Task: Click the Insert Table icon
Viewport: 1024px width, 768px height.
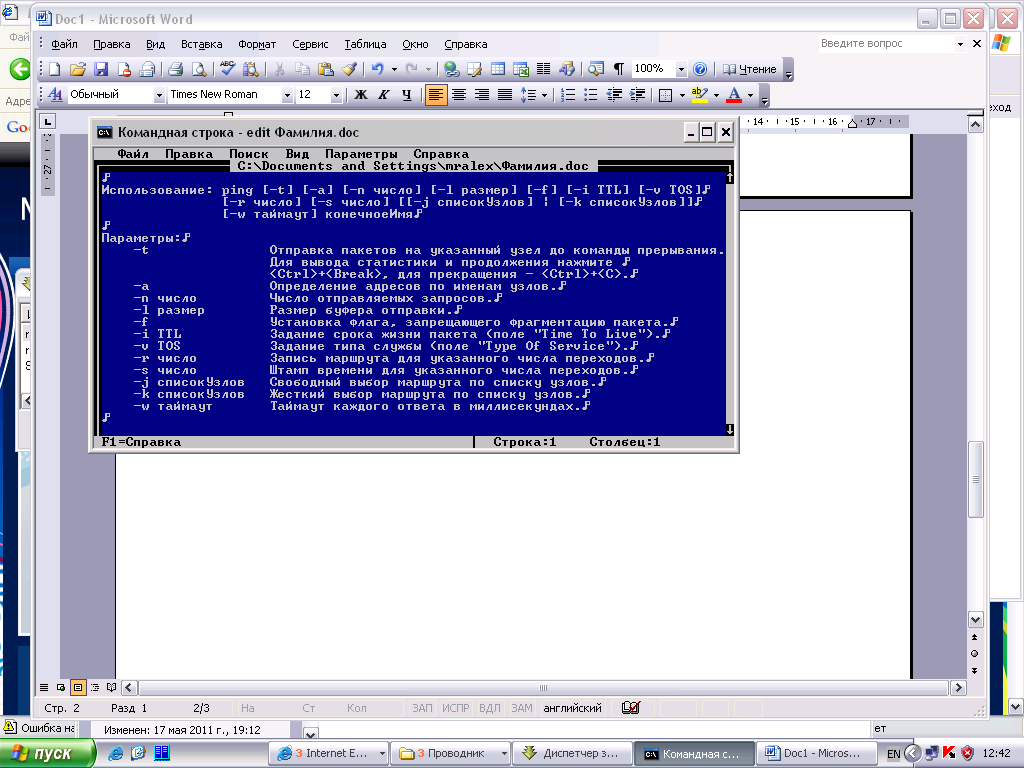Action: tap(498, 69)
